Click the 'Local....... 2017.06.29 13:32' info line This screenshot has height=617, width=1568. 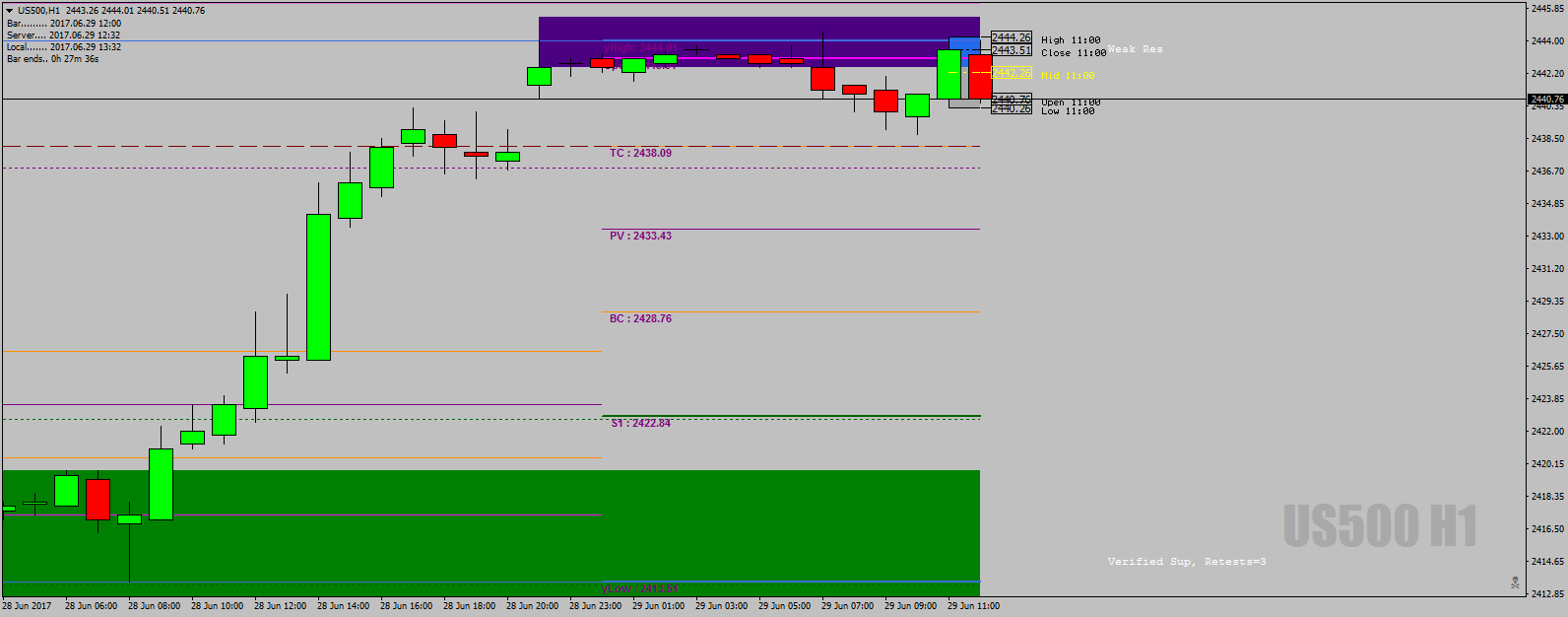(x=64, y=47)
